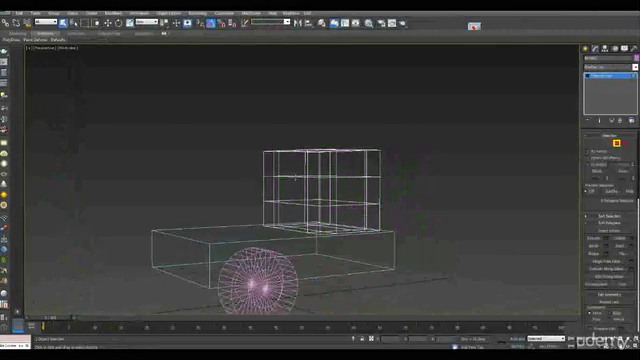Viewport: 640px width, 360px height.
Task: Click the Align tool icon
Action: pyautogui.click(x=309, y=23)
